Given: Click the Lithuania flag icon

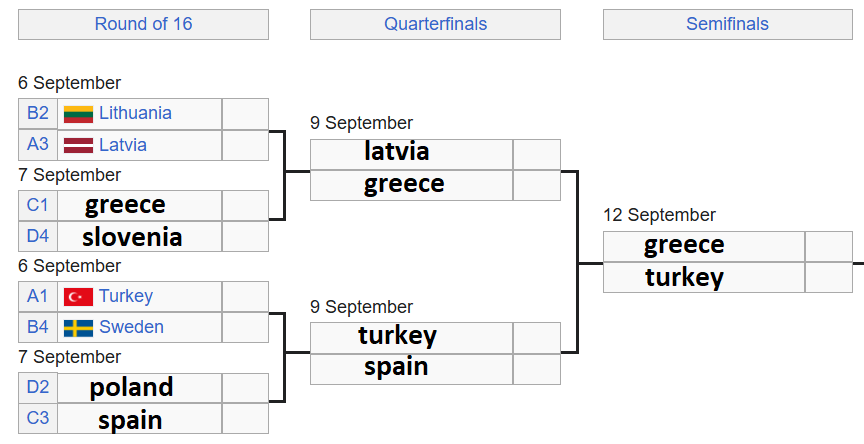Looking at the screenshot, I should coord(78,114).
